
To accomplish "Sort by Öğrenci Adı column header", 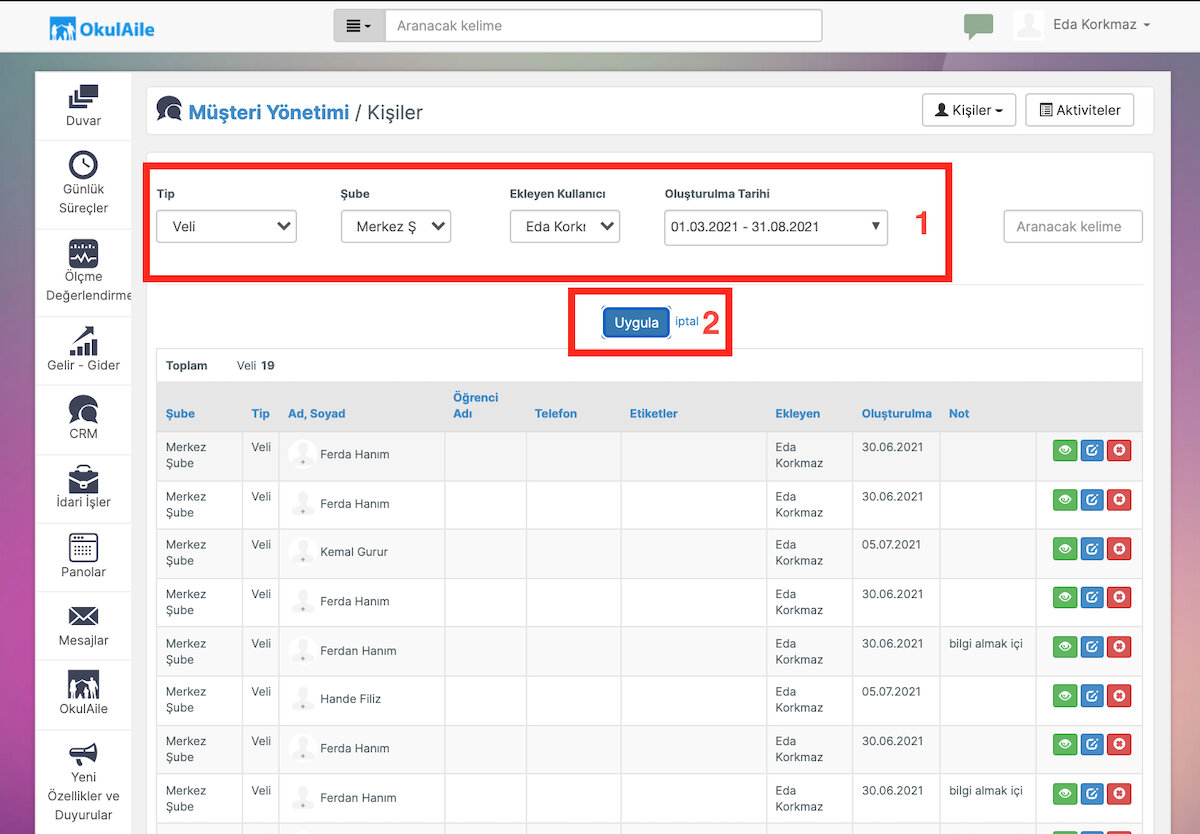I will pos(476,405).
